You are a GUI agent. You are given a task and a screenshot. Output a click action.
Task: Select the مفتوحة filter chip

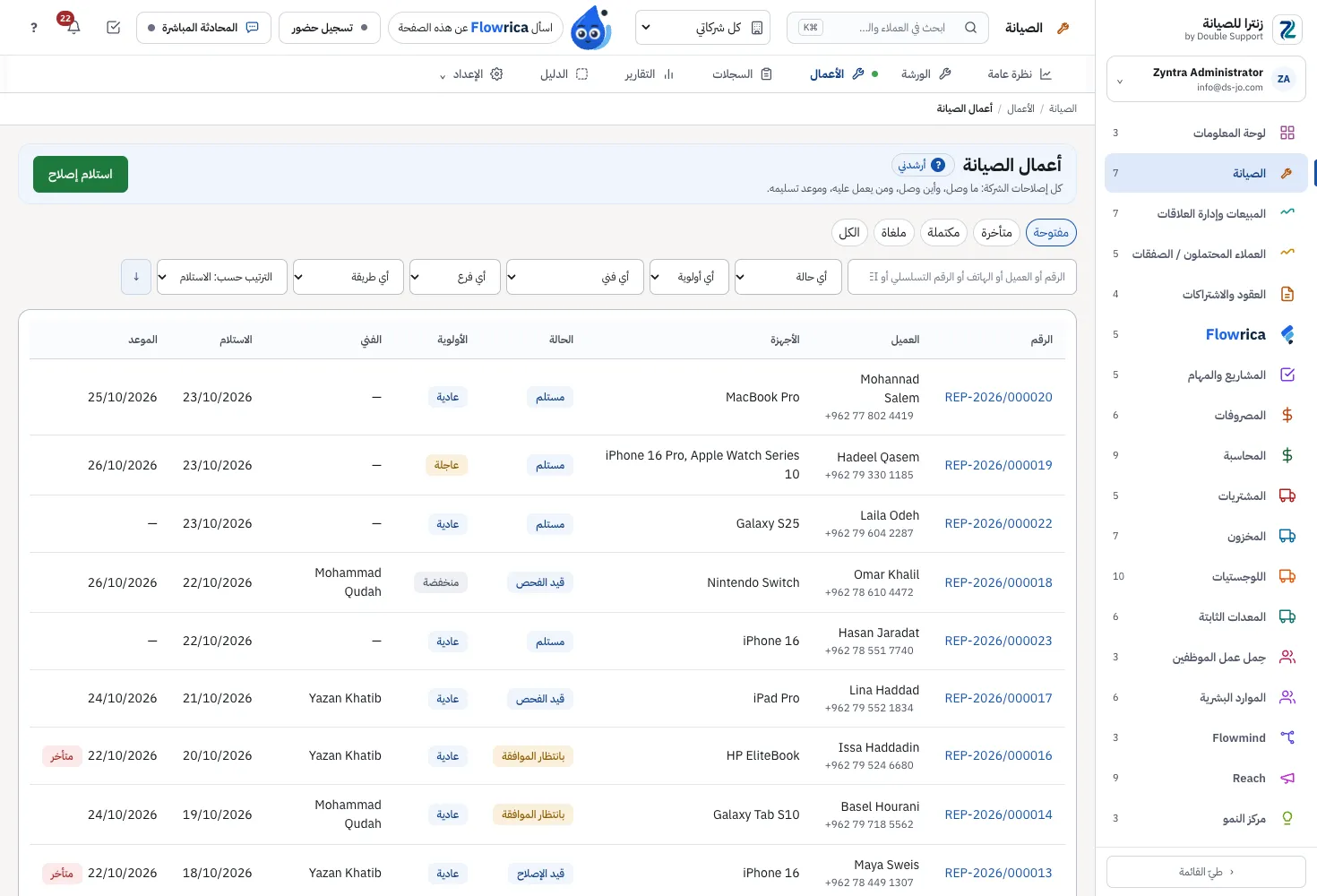click(1051, 232)
